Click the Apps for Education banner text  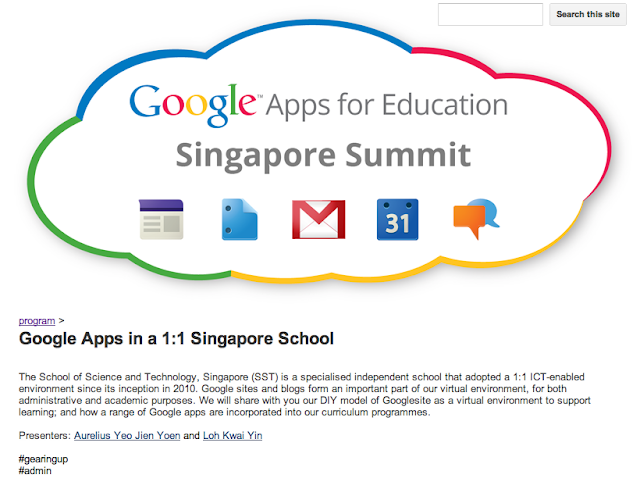[387, 106]
